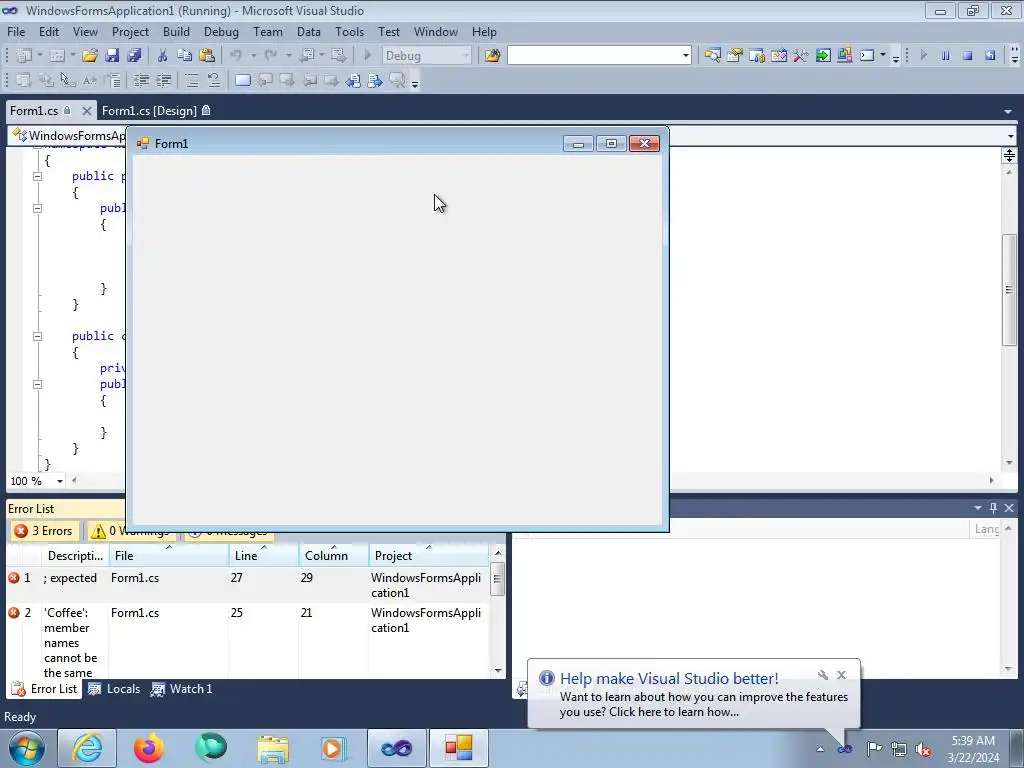Switch to the Form1.cs [Design] tab
This screenshot has width=1024, height=768.
[156, 111]
